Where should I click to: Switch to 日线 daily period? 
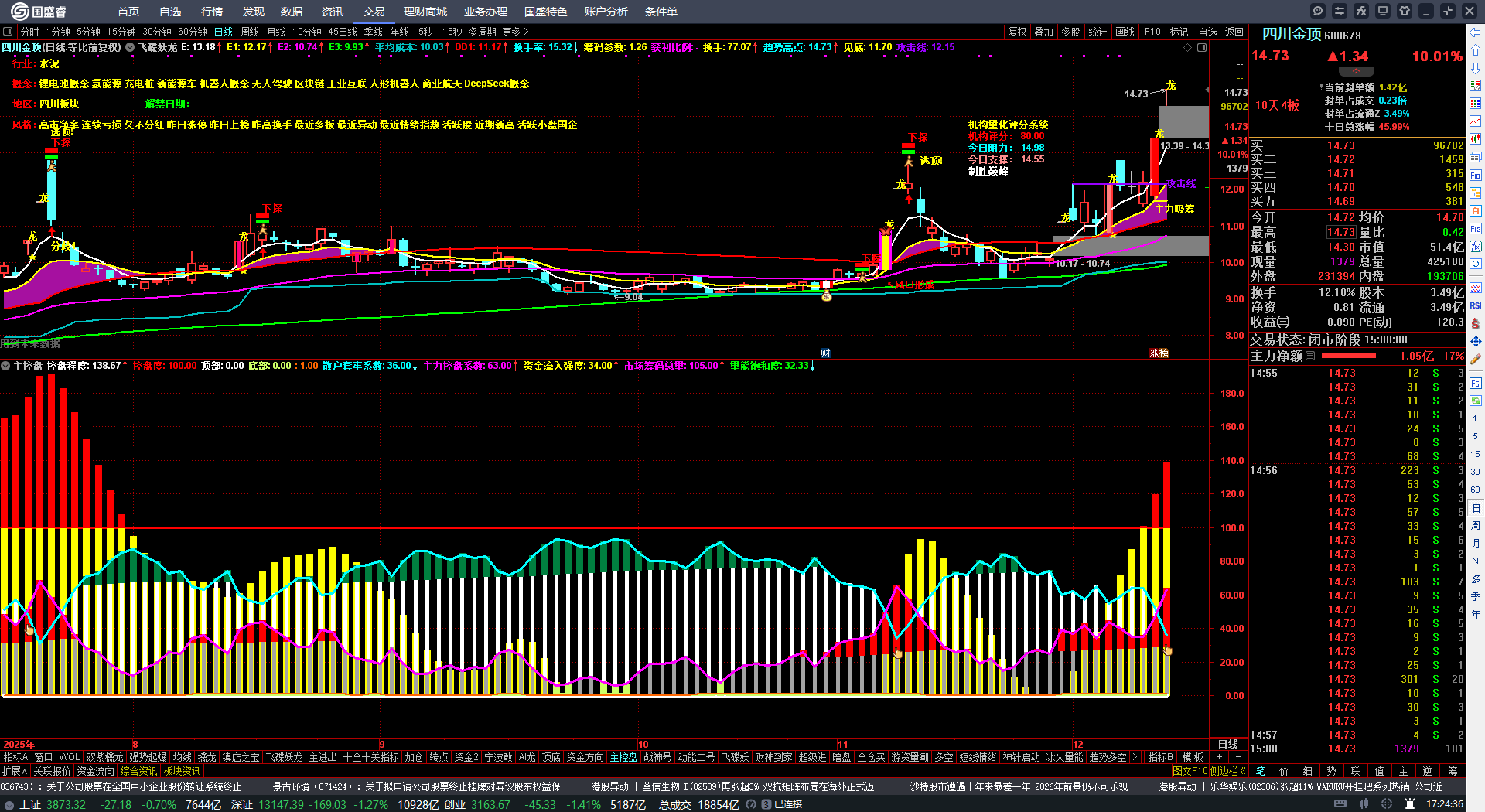point(224,32)
